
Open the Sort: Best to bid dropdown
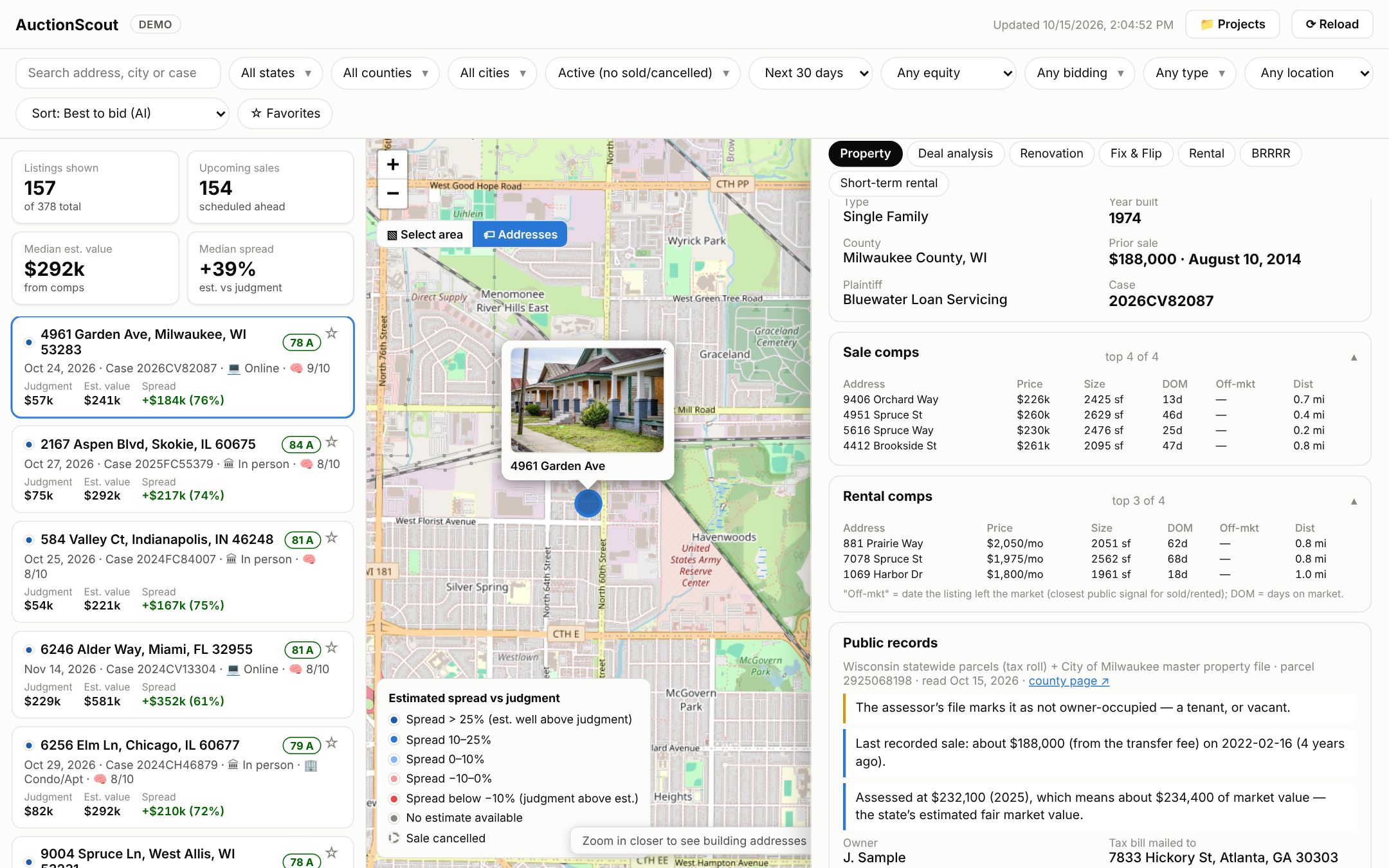pos(122,114)
